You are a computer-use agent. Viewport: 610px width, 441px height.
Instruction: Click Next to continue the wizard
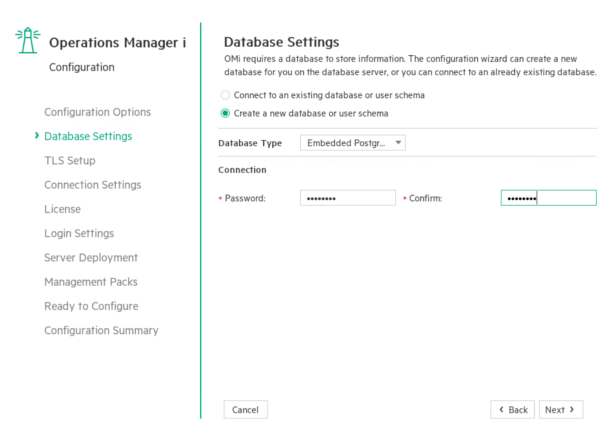(561, 410)
